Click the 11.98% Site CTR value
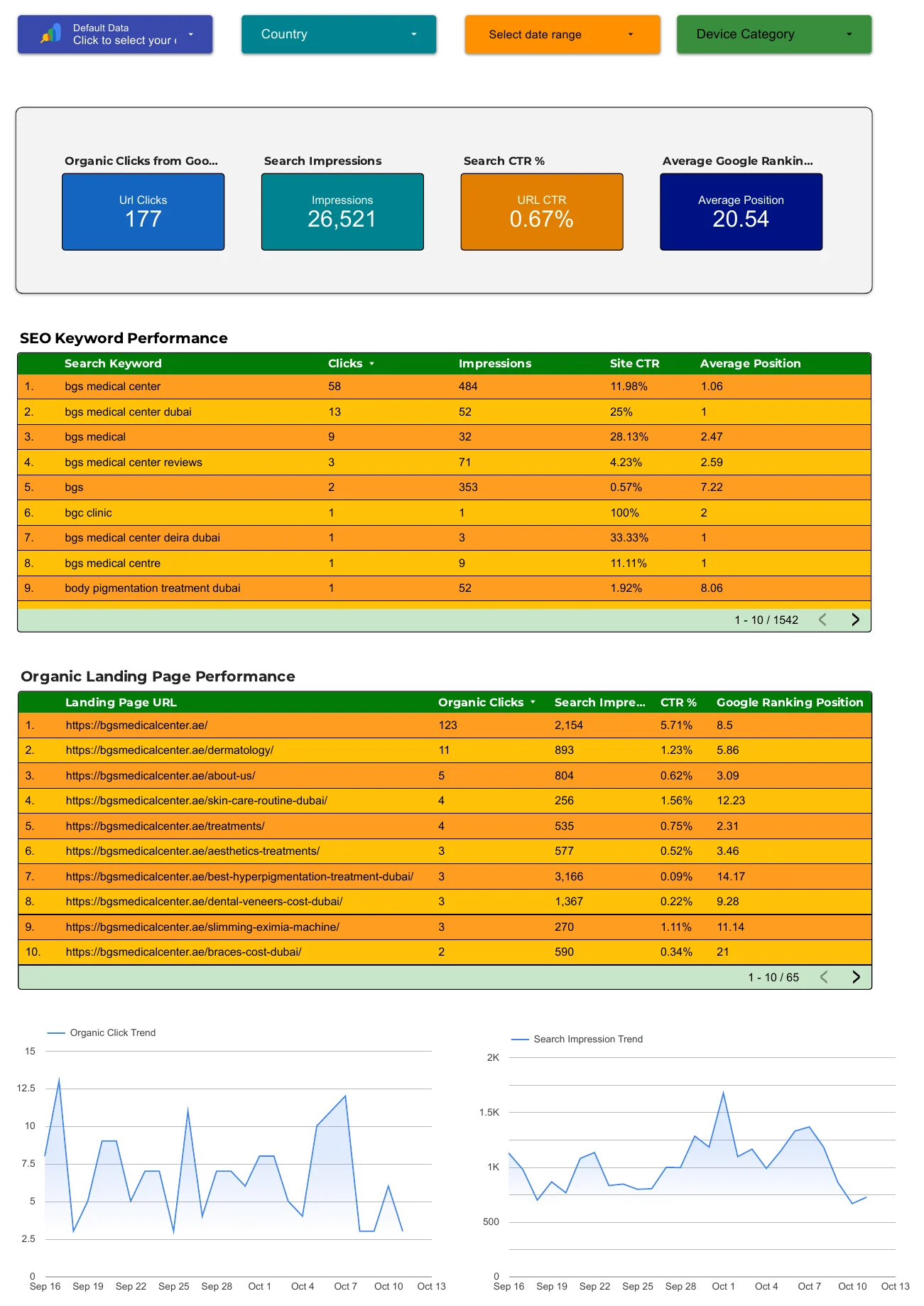 [x=629, y=387]
